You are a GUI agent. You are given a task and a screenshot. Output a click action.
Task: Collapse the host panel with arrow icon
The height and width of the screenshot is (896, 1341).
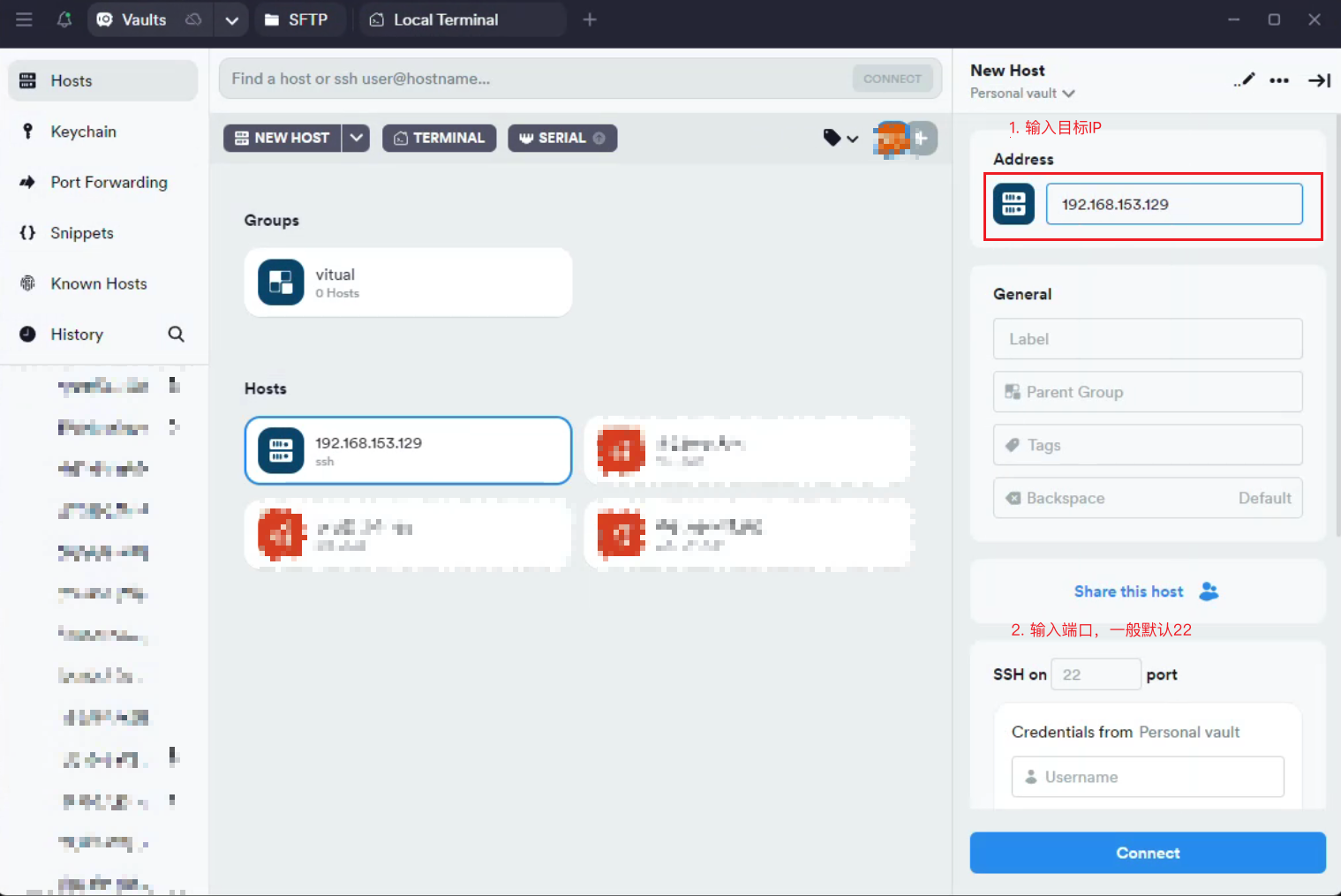(1319, 80)
